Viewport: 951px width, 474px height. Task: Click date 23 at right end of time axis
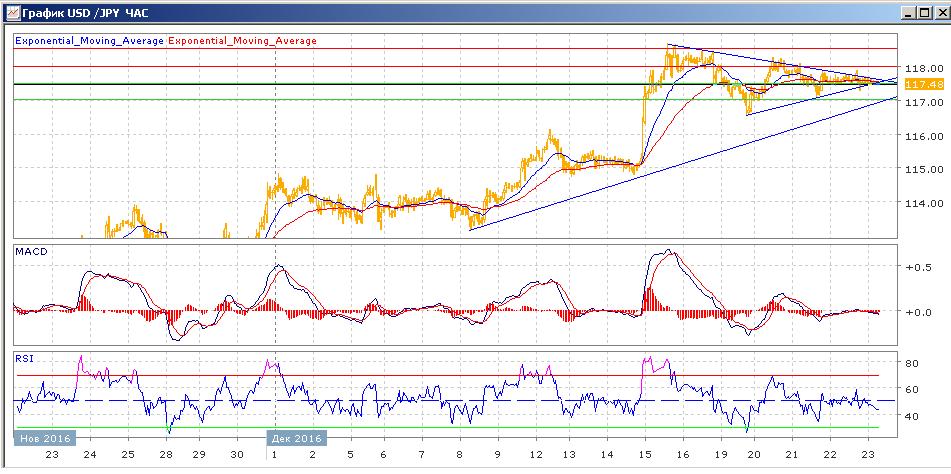pos(868,455)
